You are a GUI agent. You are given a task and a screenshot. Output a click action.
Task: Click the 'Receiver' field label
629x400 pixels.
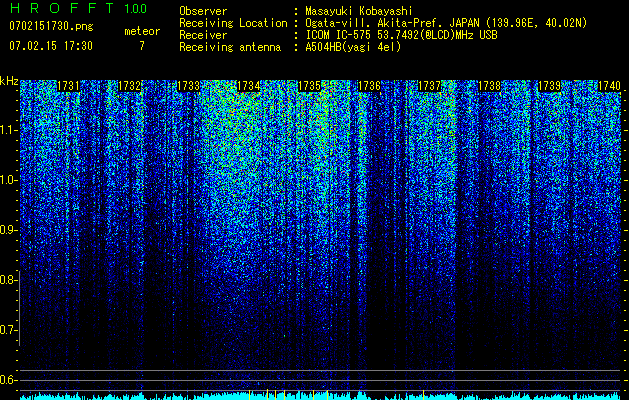click(203, 35)
